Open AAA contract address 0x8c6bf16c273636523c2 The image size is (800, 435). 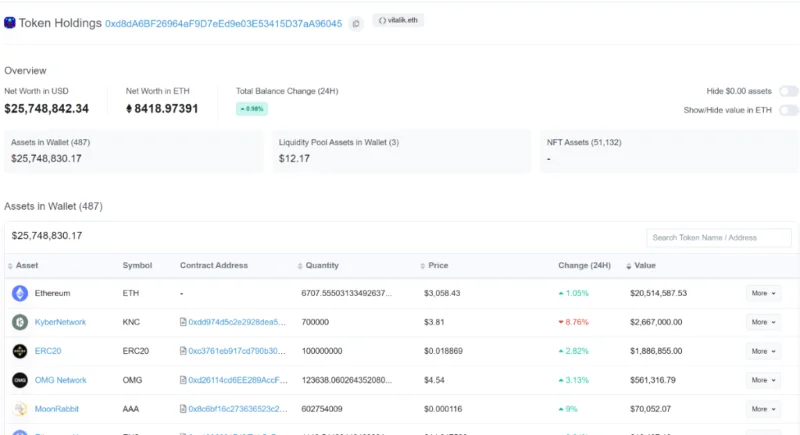(238, 409)
